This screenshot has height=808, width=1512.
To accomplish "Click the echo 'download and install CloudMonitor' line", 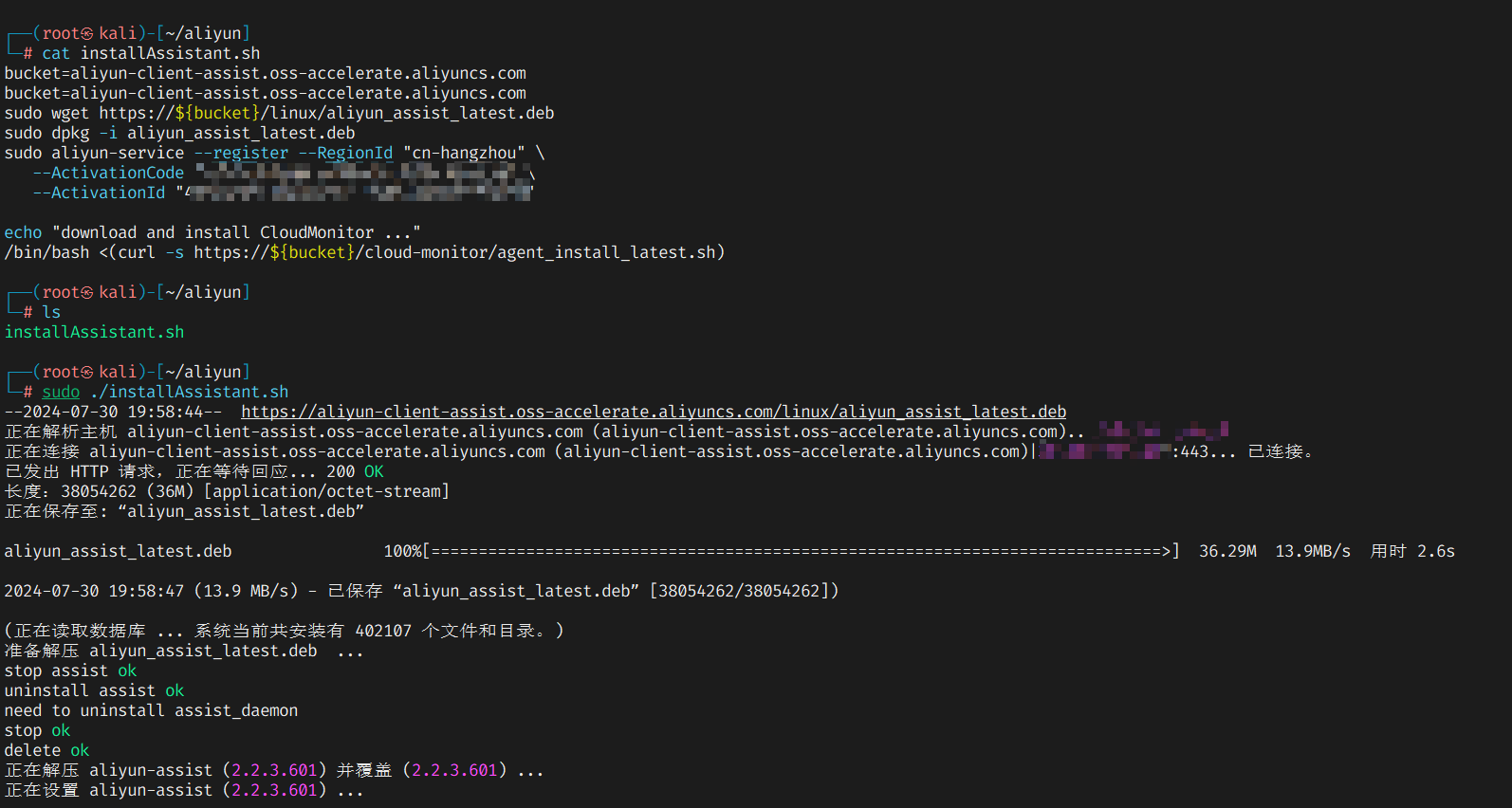I will 212,232.
